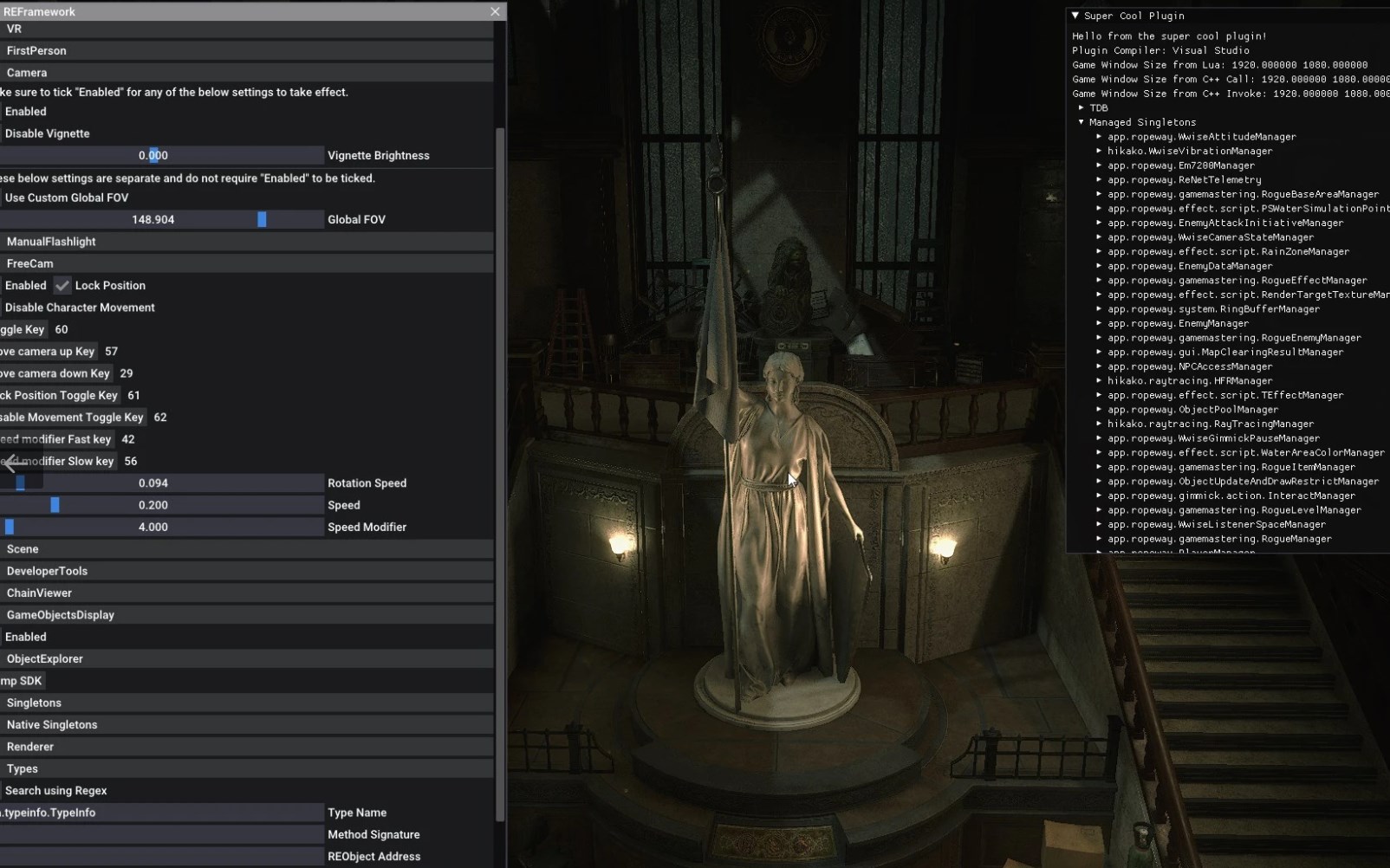Click the Lock Position Toggle Key button

point(60,395)
